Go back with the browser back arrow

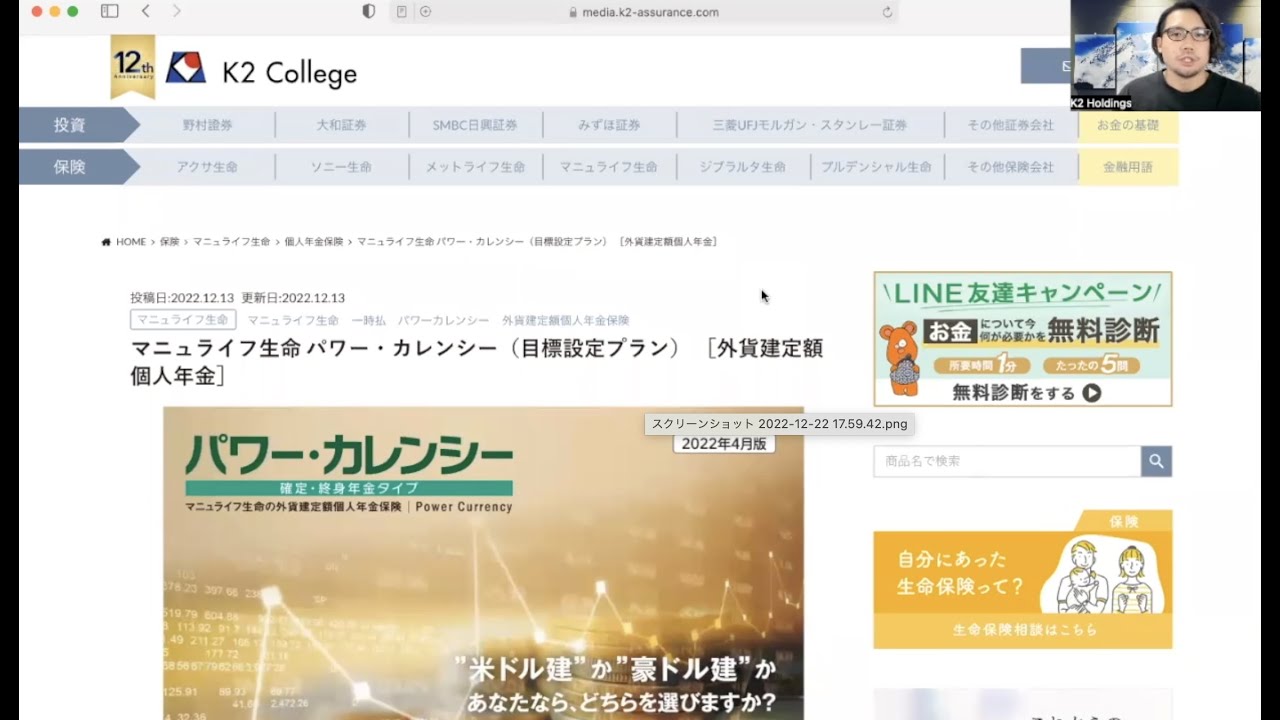(x=145, y=11)
